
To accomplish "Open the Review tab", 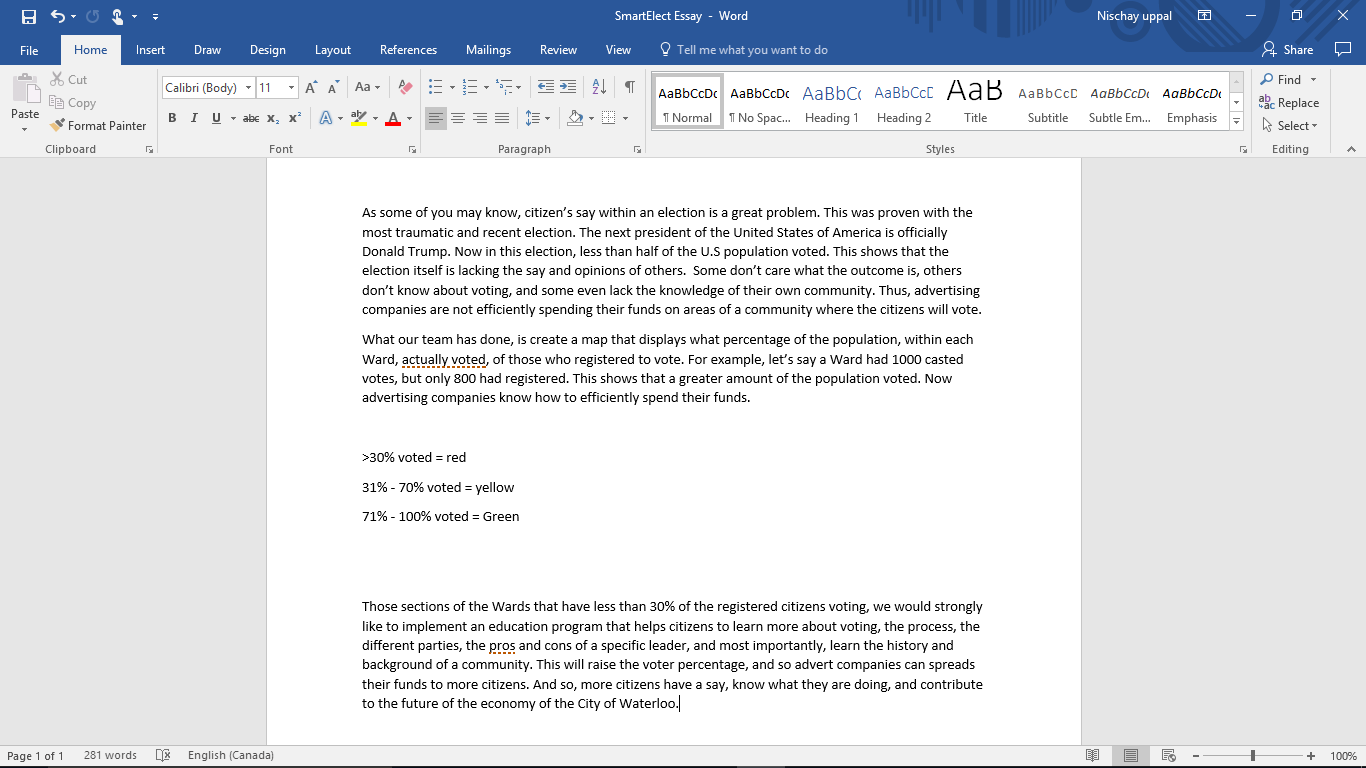I will [558, 50].
